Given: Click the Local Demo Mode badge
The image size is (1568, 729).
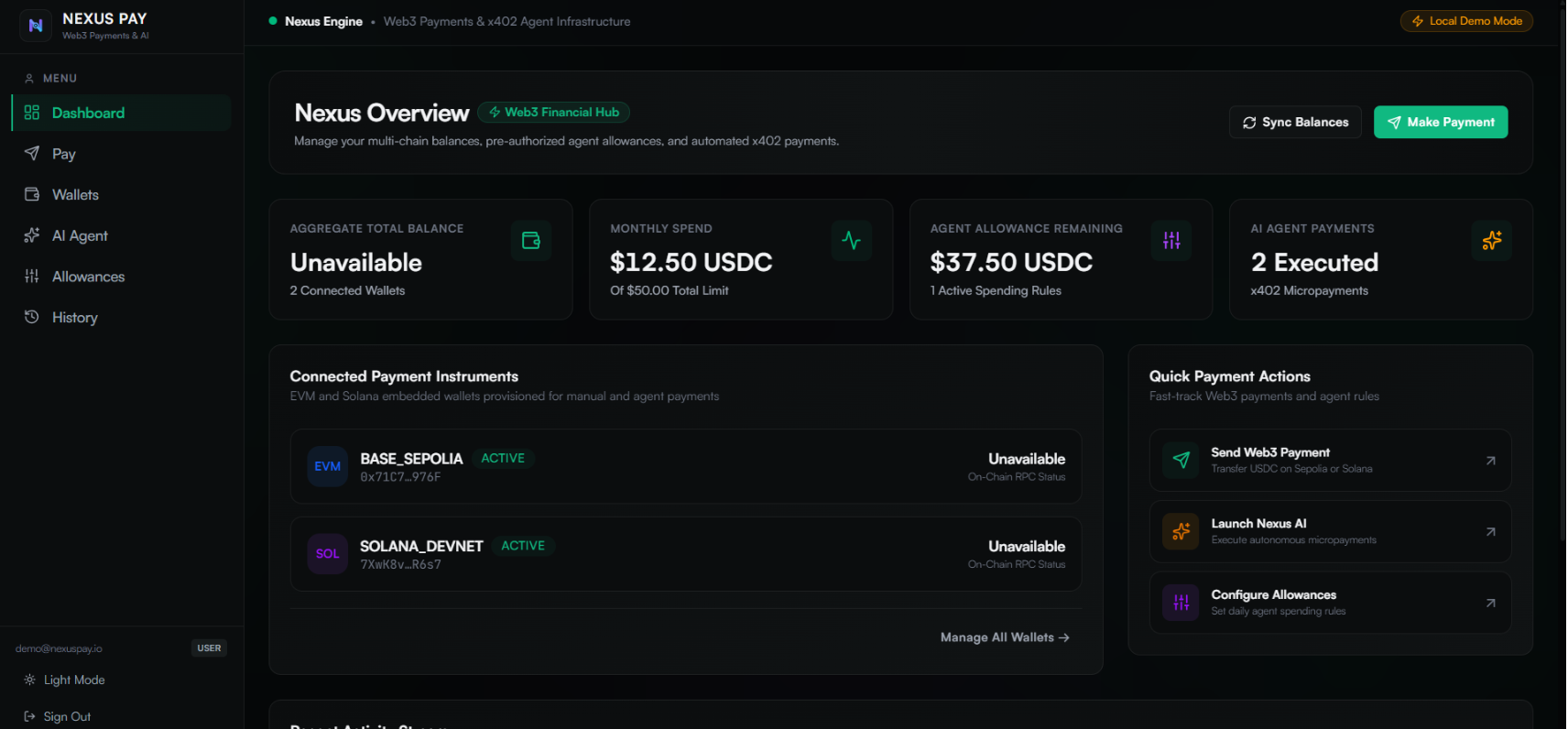Looking at the screenshot, I should (x=1466, y=21).
